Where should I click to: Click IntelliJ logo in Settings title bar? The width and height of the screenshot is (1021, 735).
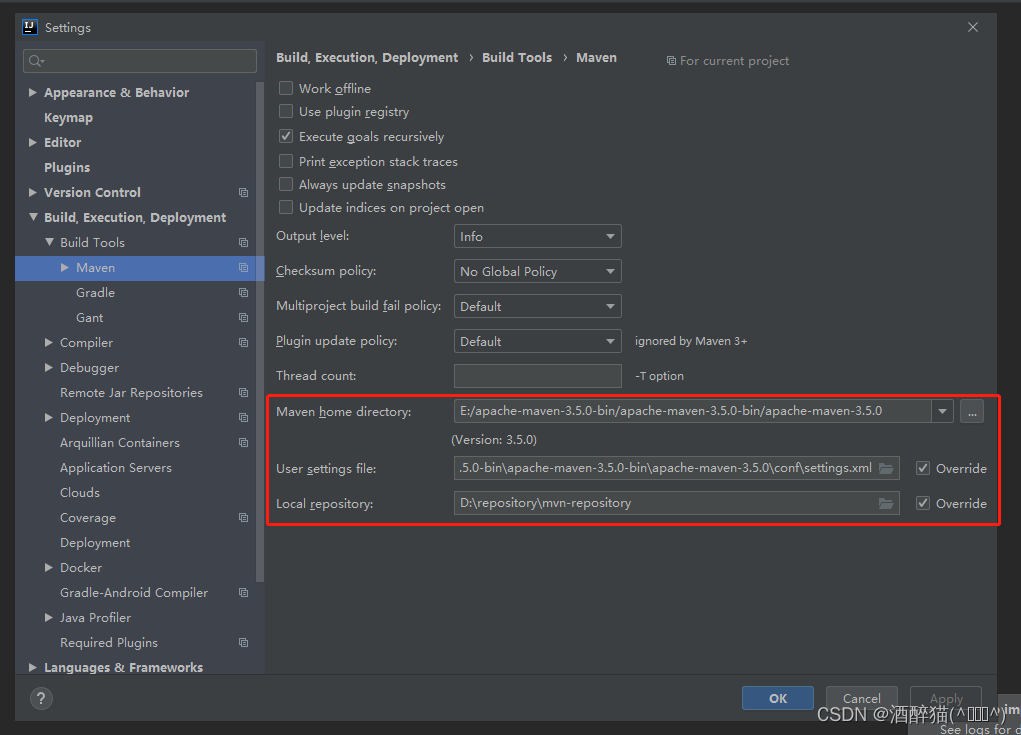30,27
